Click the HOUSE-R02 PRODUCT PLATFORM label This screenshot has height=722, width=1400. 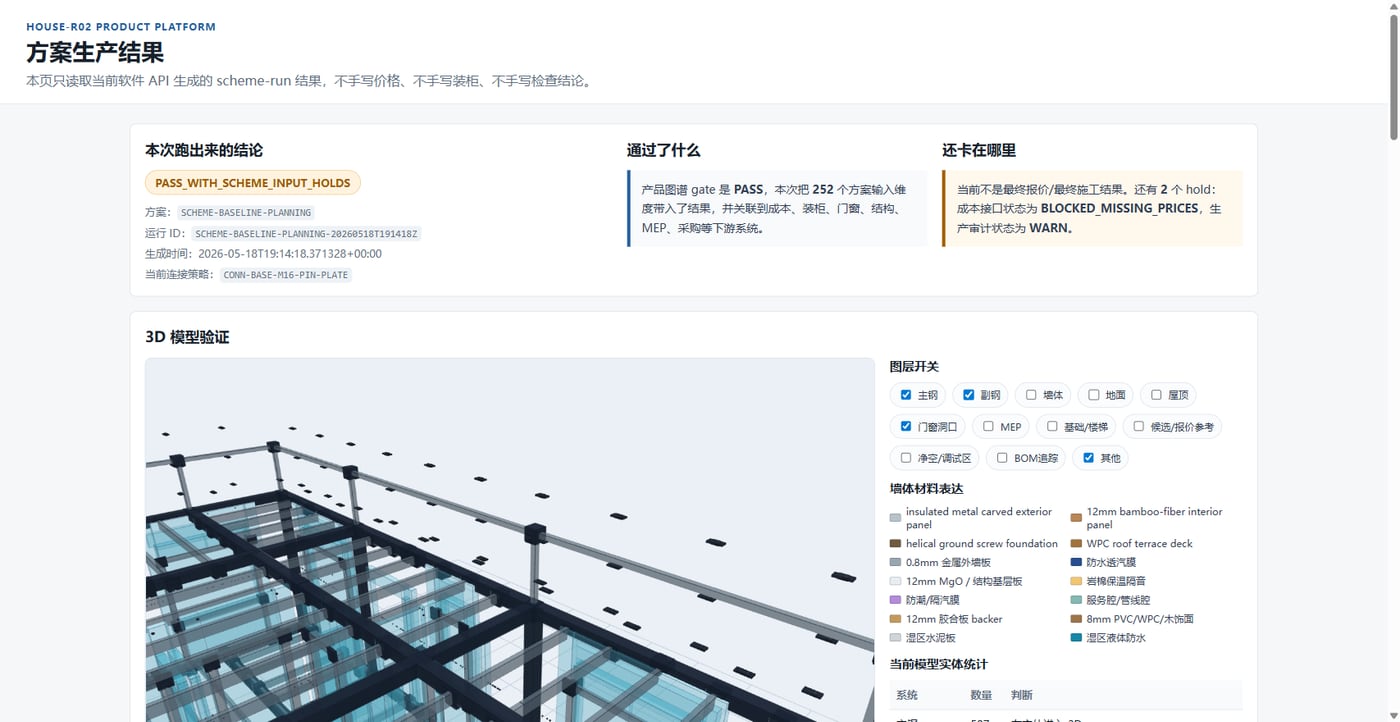121,27
